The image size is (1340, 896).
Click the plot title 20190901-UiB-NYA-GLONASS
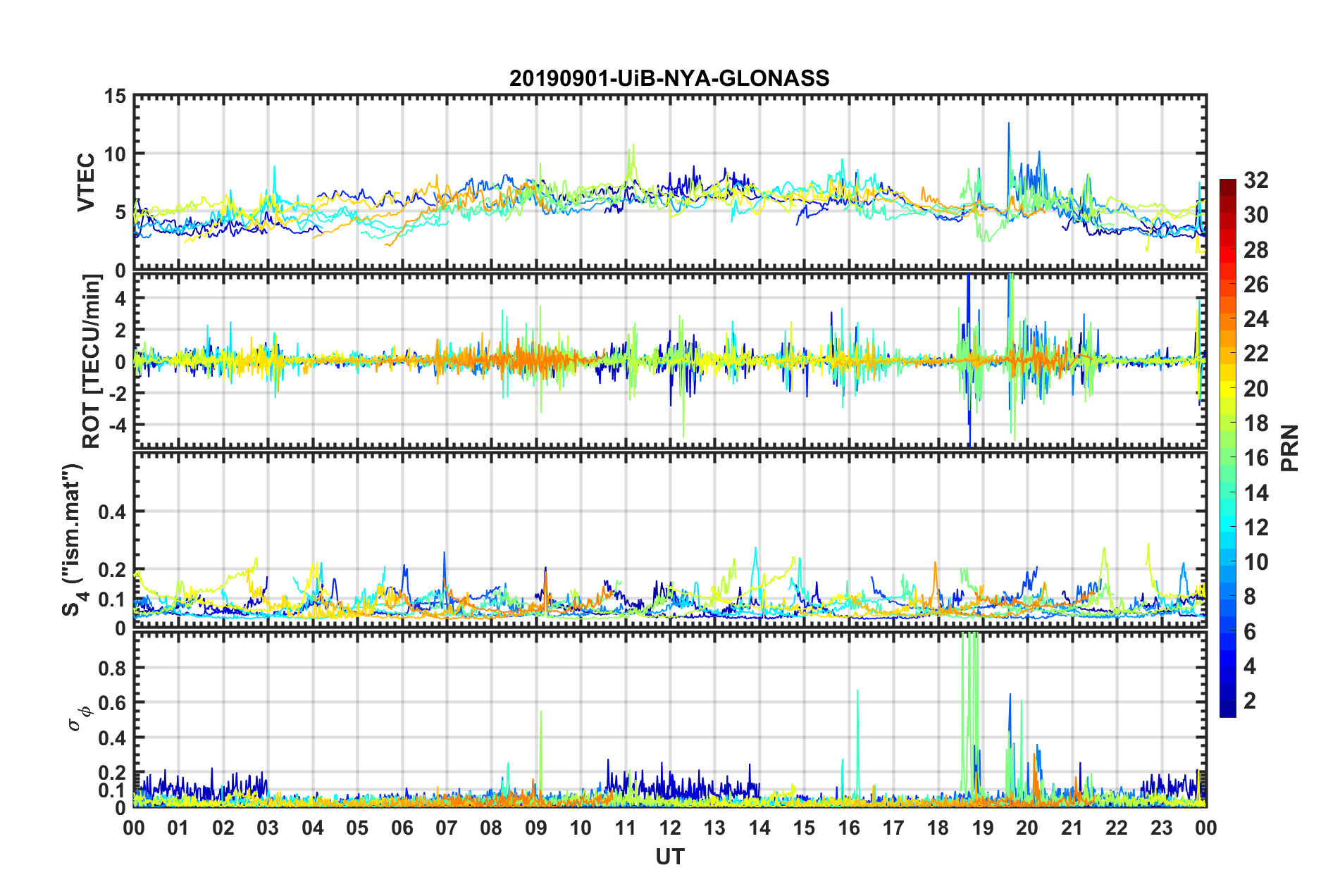coord(669,77)
